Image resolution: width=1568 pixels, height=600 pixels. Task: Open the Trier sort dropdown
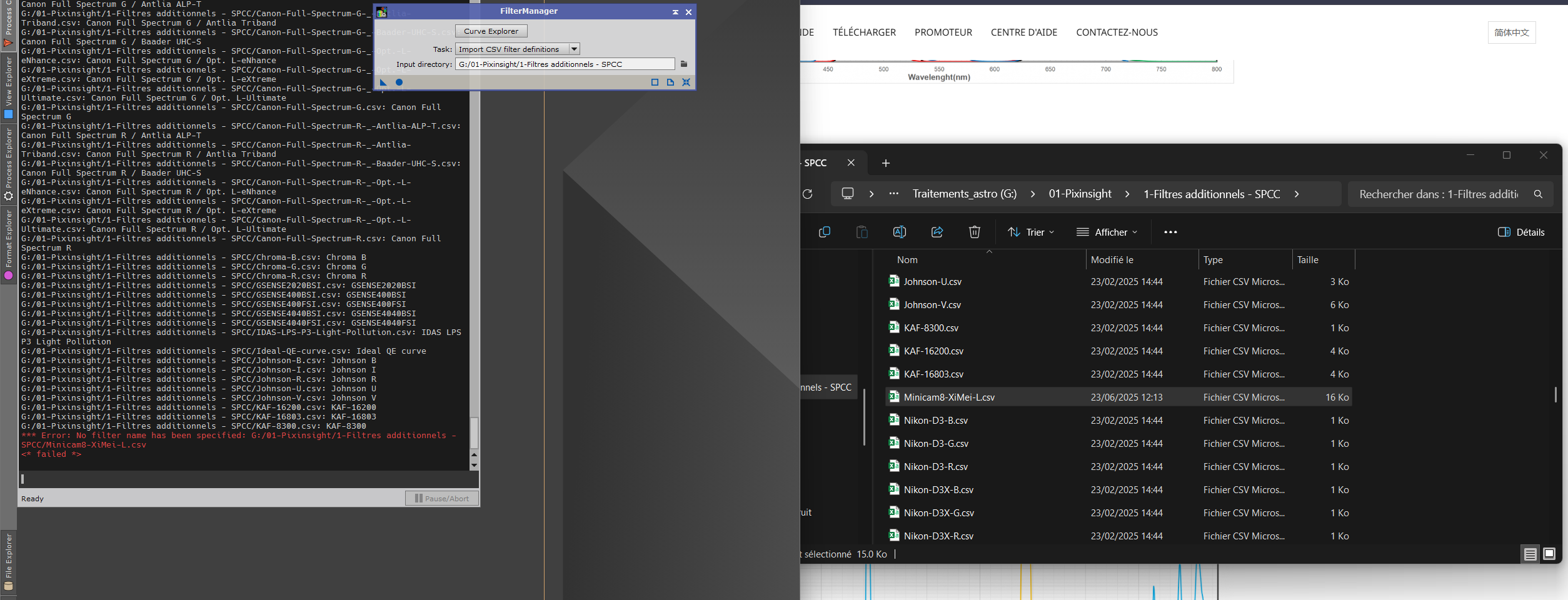tap(1031, 232)
